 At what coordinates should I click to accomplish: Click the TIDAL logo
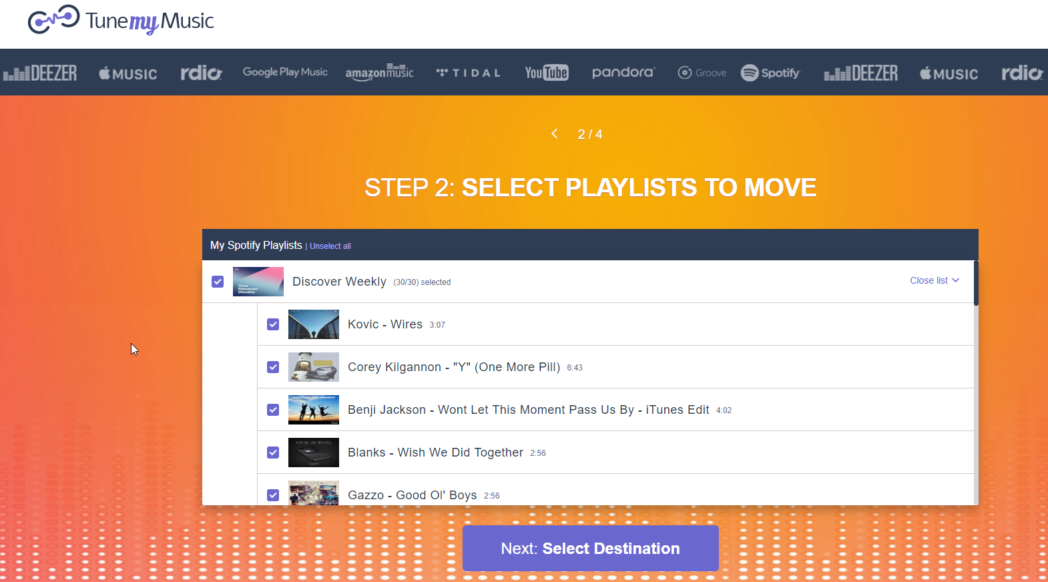(x=468, y=73)
